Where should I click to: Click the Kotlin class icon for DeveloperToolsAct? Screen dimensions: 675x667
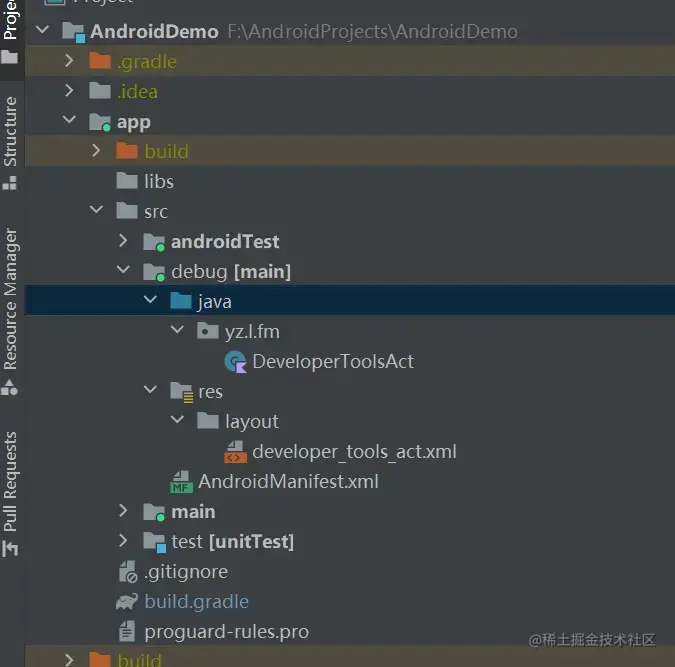pos(235,362)
